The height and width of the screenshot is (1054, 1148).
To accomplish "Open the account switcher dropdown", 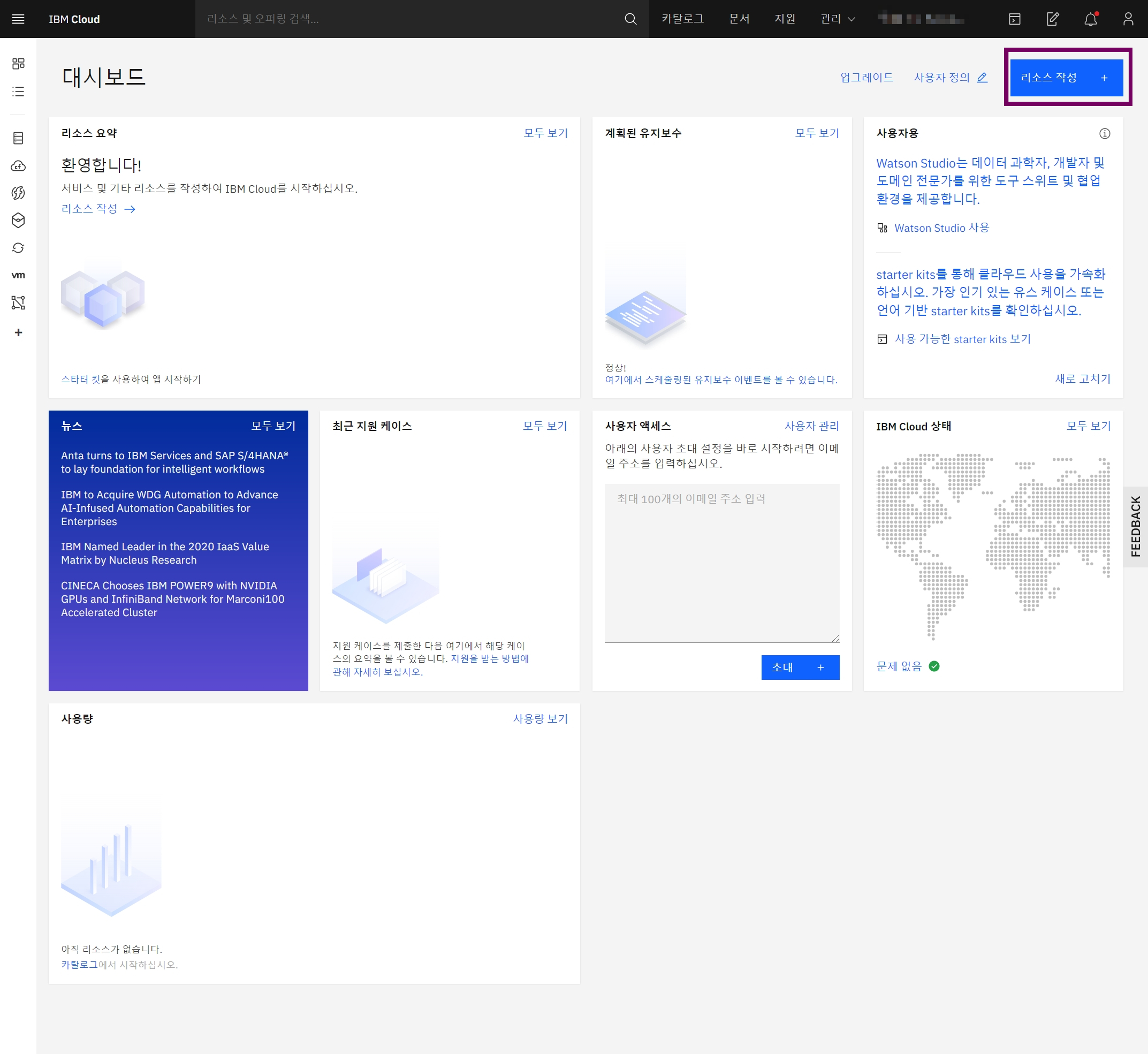I will 921,19.
